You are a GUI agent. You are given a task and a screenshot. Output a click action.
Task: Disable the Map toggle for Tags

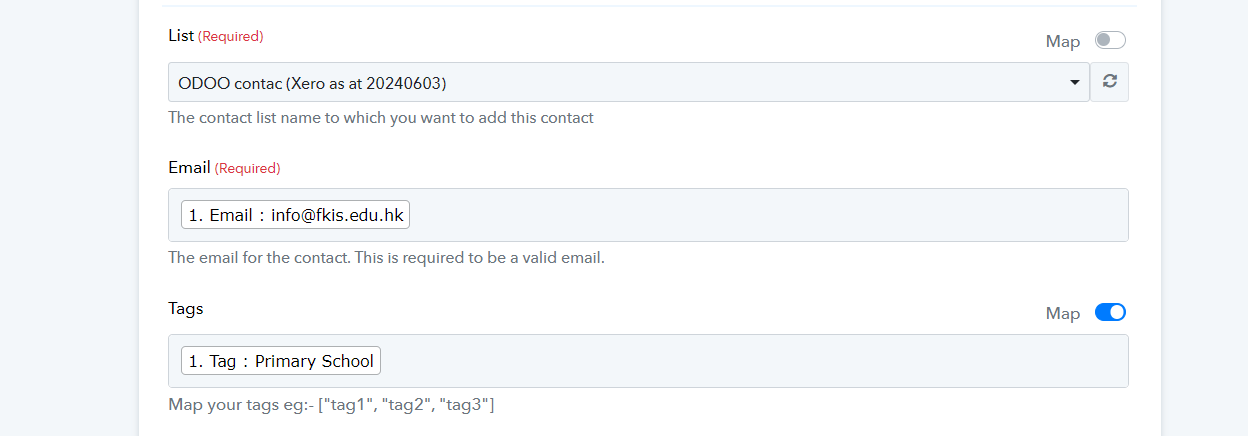1110,313
